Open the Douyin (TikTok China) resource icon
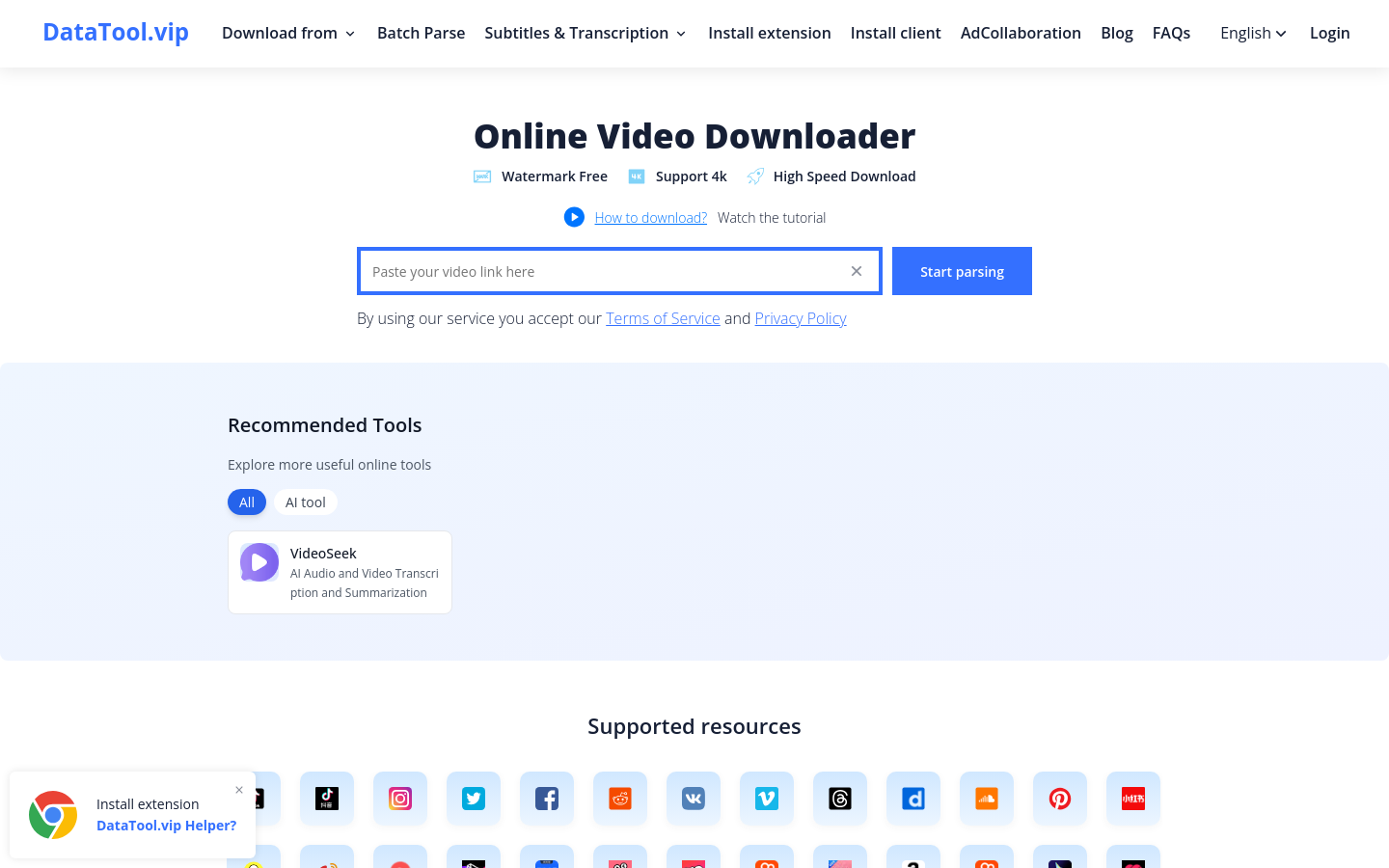Viewport: 1389px width, 868px height. click(x=327, y=799)
